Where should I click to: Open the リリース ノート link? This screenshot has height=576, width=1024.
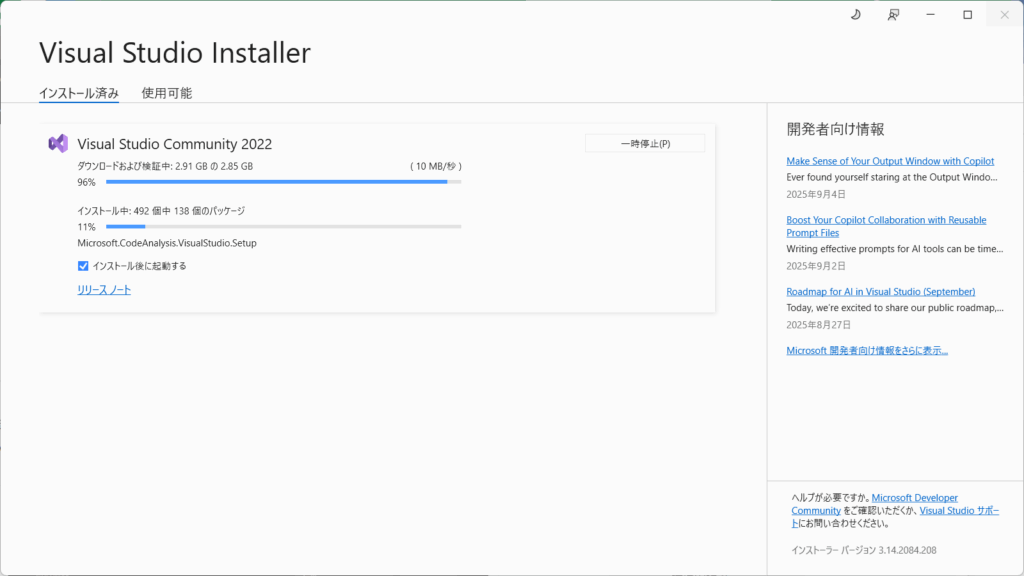click(104, 290)
